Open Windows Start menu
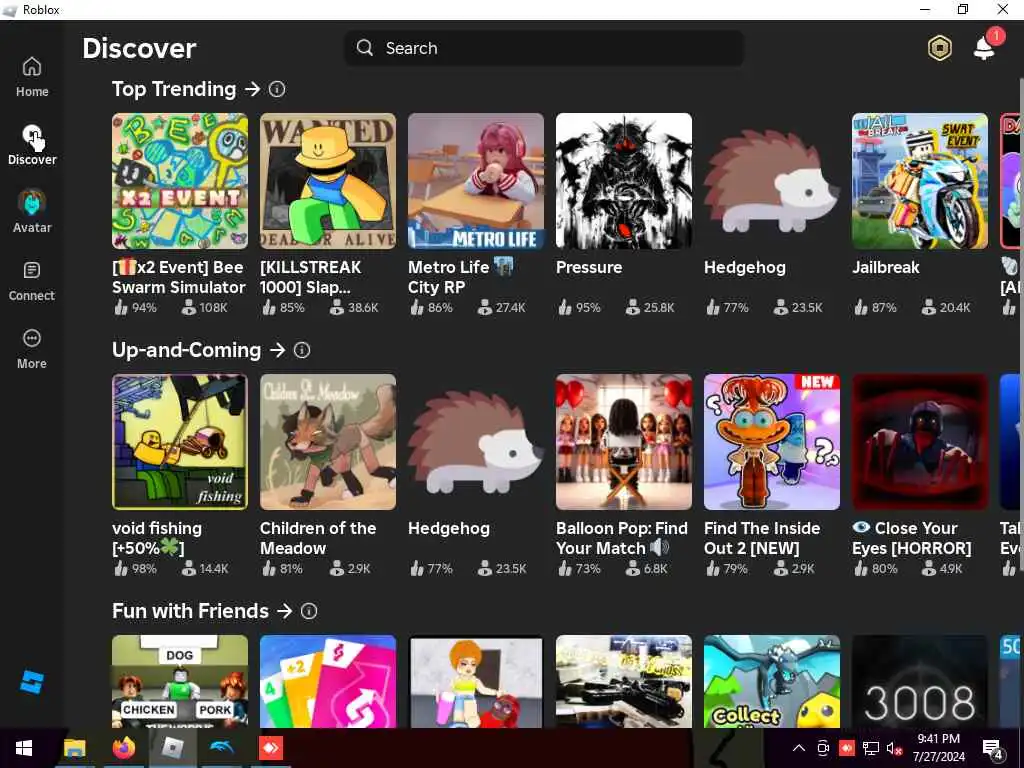This screenshot has height=768, width=1024. 24,748
